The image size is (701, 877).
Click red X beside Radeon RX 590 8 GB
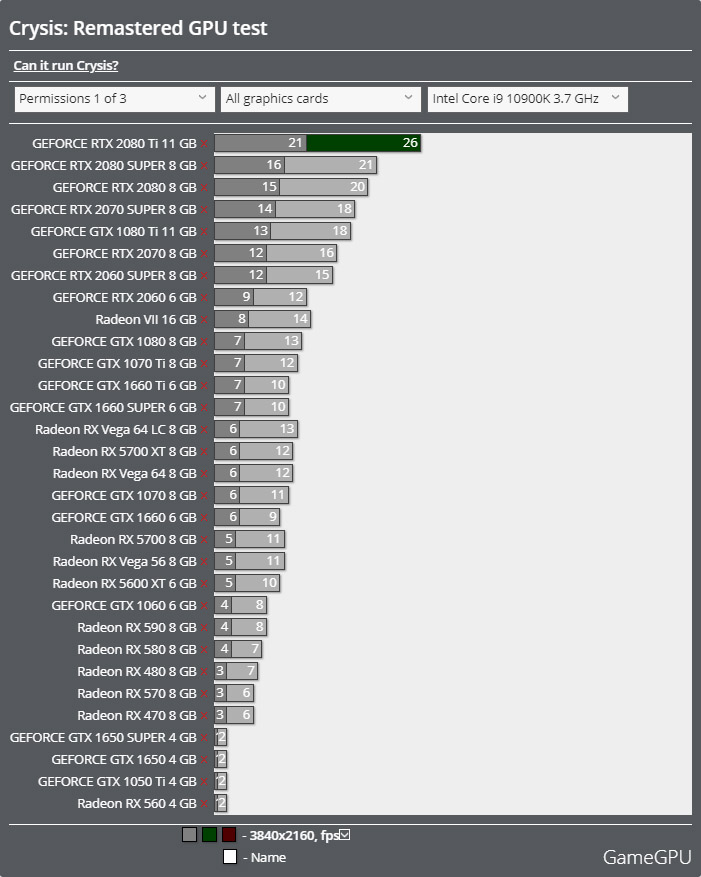(x=204, y=628)
